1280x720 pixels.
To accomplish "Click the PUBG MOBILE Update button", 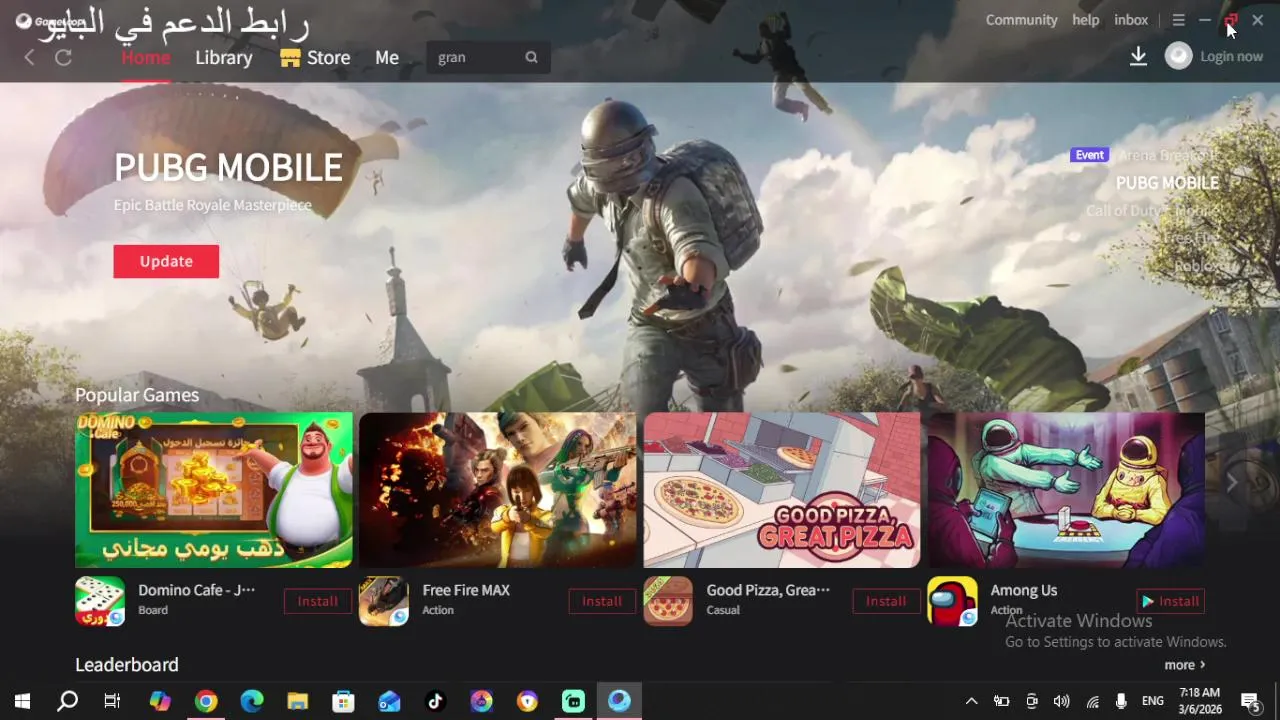I will (x=166, y=261).
